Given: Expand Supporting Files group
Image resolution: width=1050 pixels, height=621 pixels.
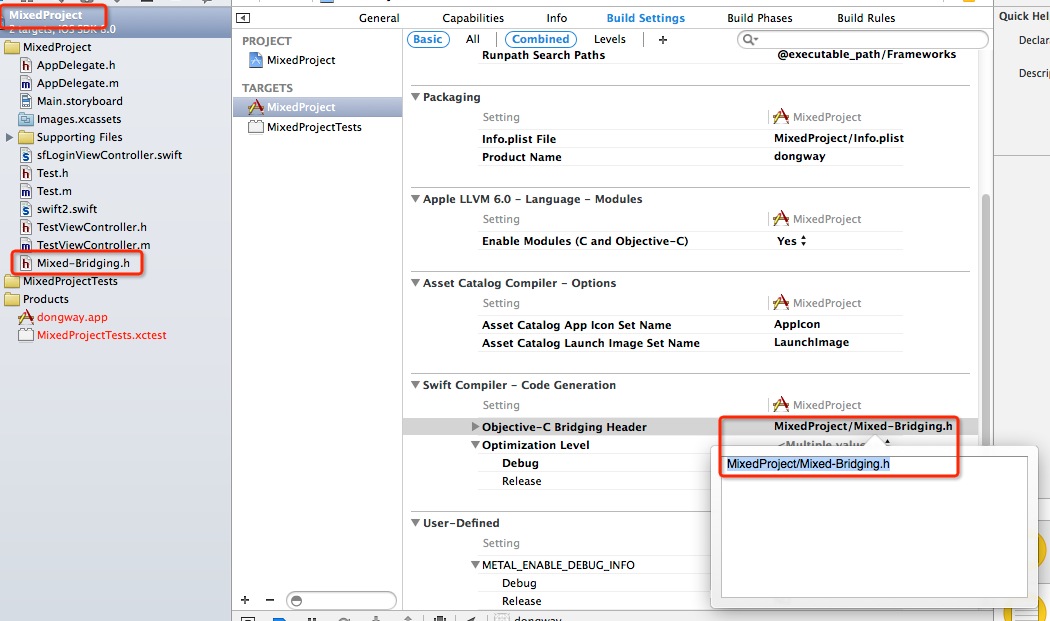Looking at the screenshot, I should click(9, 137).
